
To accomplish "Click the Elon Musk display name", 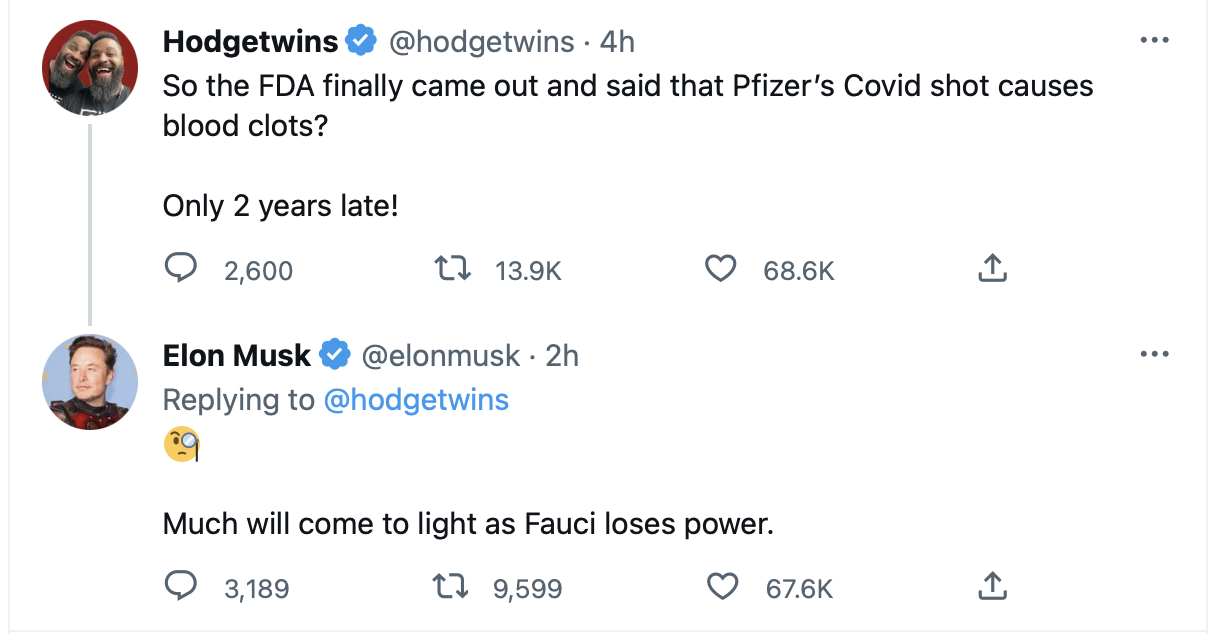I will (236, 355).
